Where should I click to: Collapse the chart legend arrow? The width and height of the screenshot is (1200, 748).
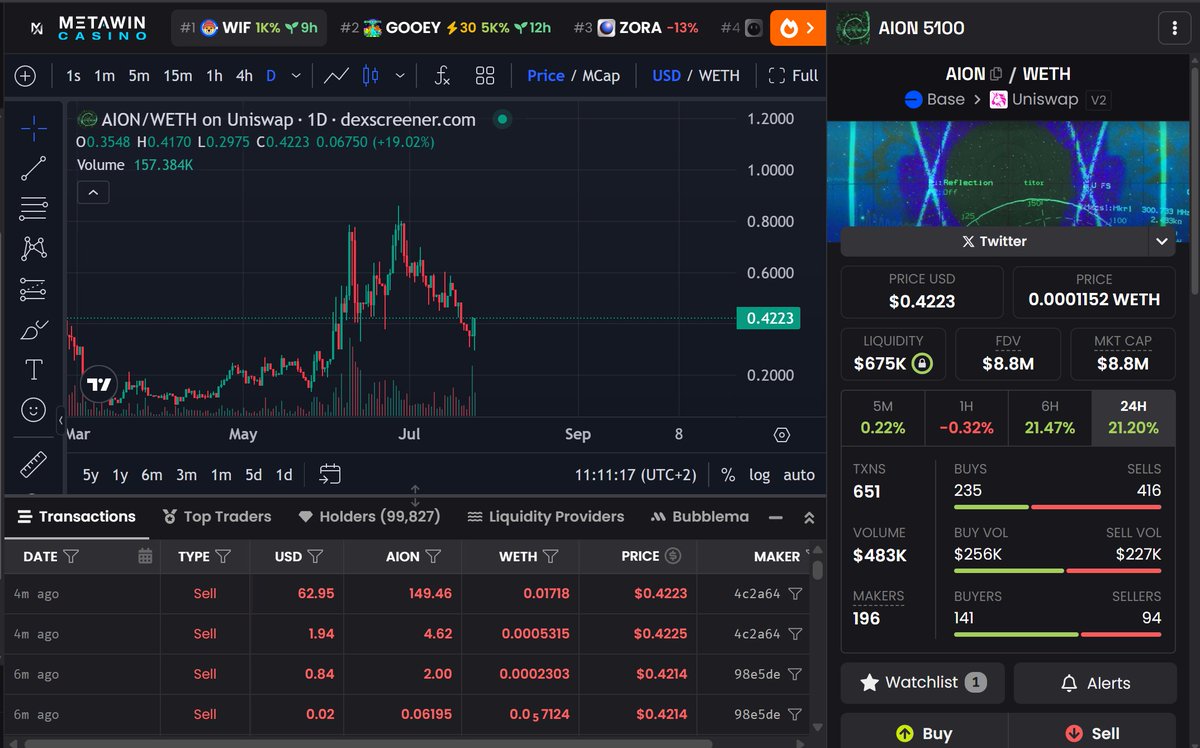93,192
